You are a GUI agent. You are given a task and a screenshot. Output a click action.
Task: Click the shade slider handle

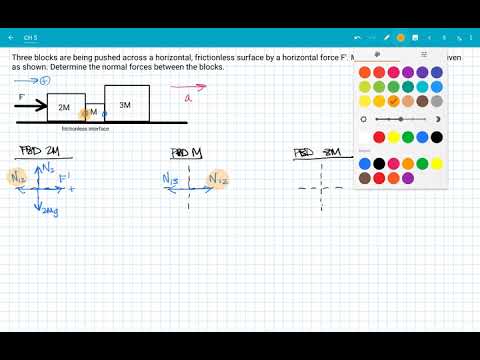401,119
